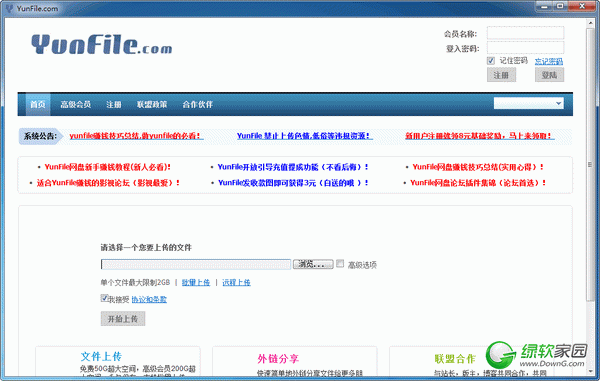Minimize the YunFile window
This screenshot has height=381, width=600.
coord(545,6)
